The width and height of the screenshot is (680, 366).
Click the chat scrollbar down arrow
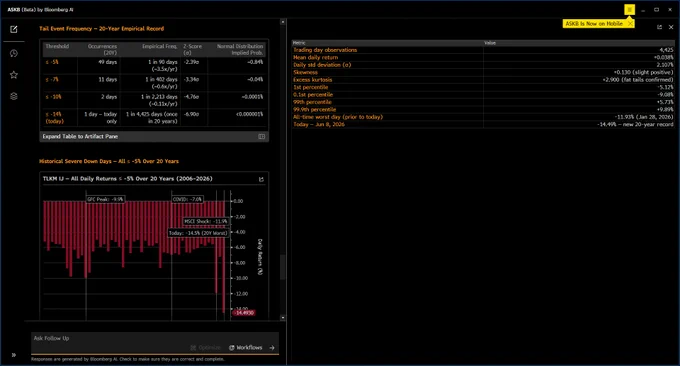coord(283,317)
